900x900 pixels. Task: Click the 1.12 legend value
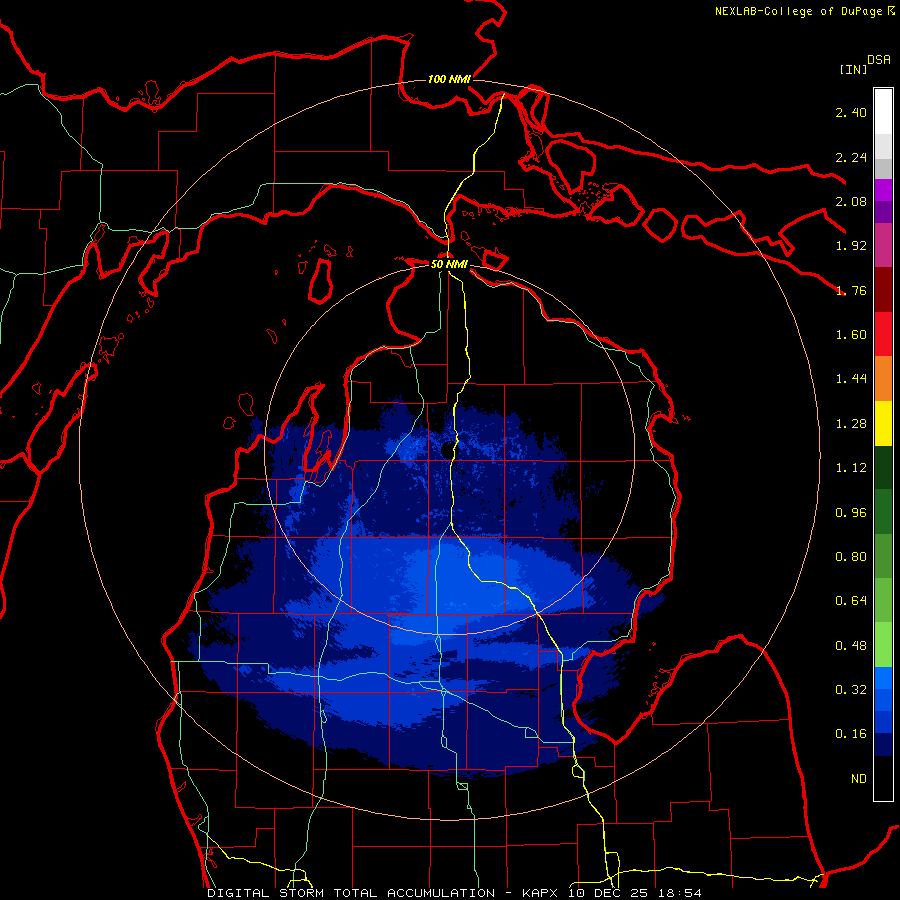click(x=851, y=468)
